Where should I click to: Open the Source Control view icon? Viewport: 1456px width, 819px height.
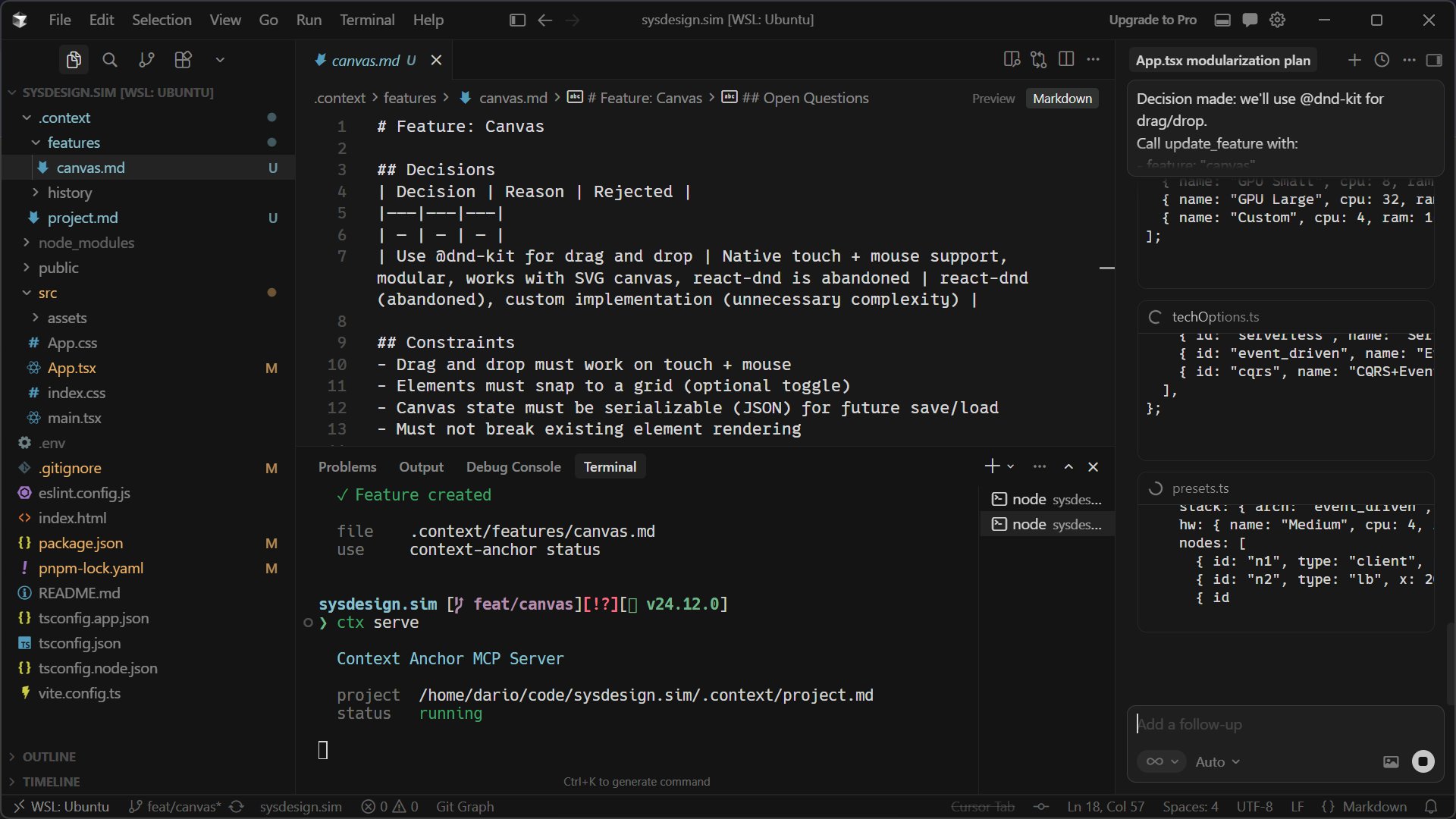[146, 60]
